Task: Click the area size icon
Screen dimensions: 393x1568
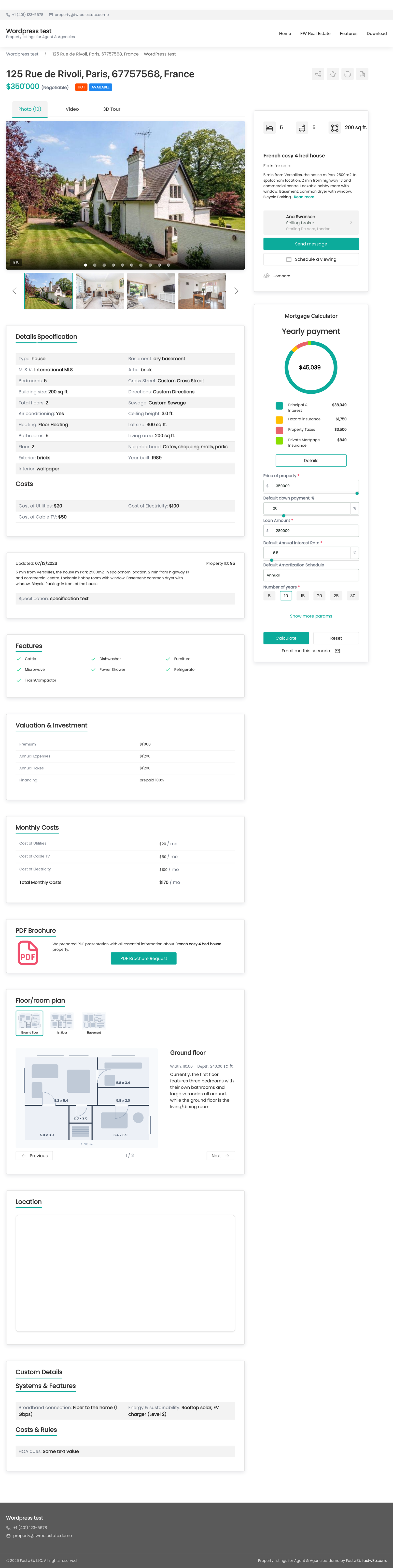Action: click(x=335, y=128)
